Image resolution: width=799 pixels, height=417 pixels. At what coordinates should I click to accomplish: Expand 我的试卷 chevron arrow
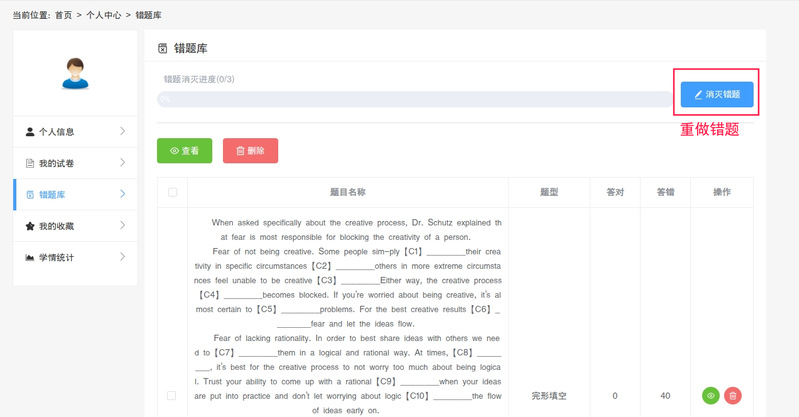pyautogui.click(x=122, y=162)
